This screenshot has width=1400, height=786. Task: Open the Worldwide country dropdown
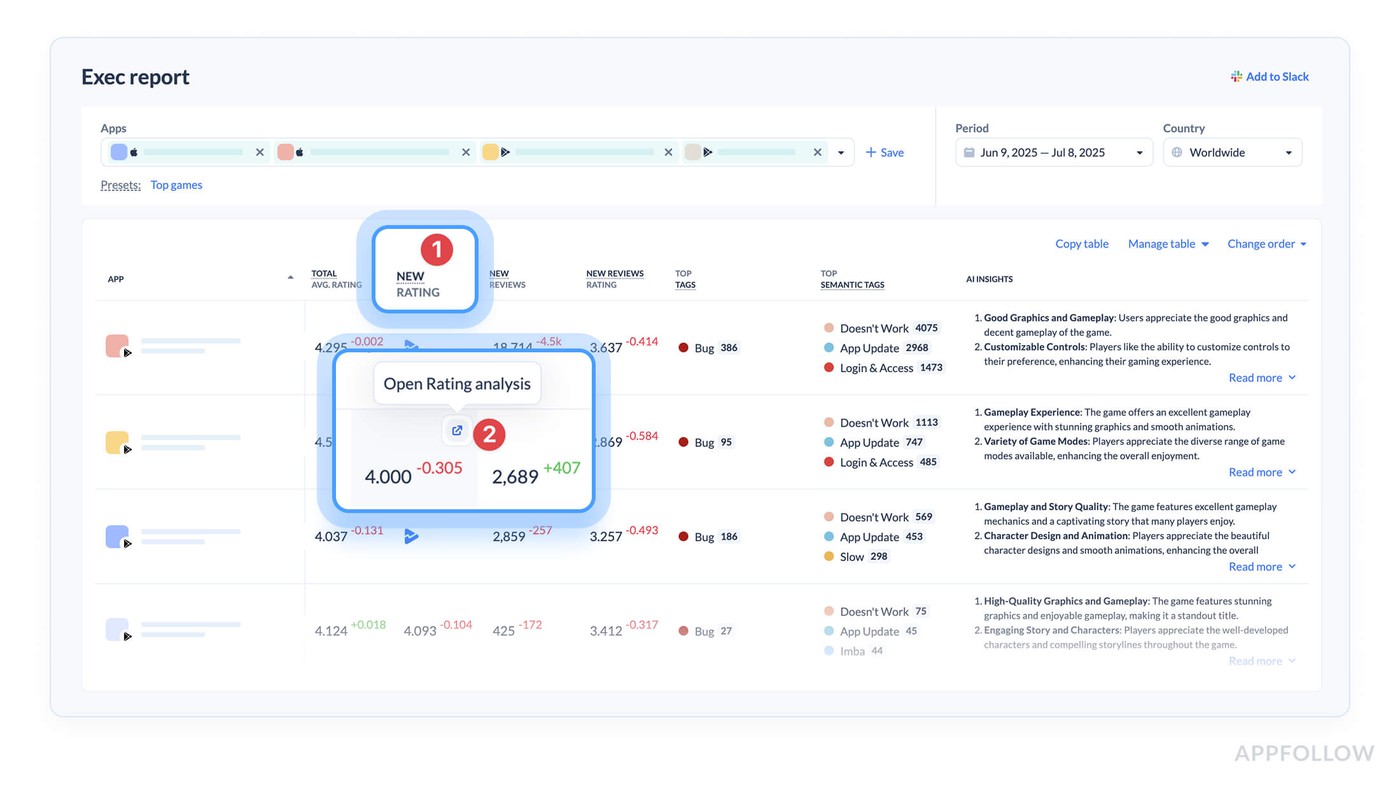click(x=1288, y=153)
